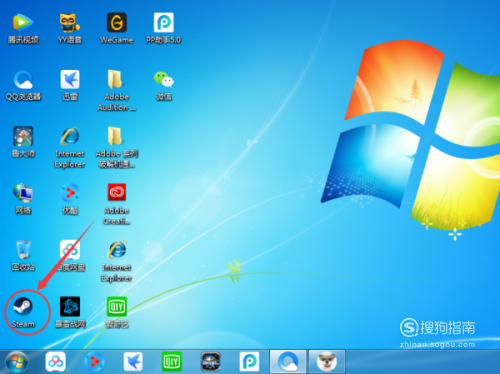Switch to QQ Browser in the taskbar
The width and height of the screenshot is (500, 374).
coord(288,362)
